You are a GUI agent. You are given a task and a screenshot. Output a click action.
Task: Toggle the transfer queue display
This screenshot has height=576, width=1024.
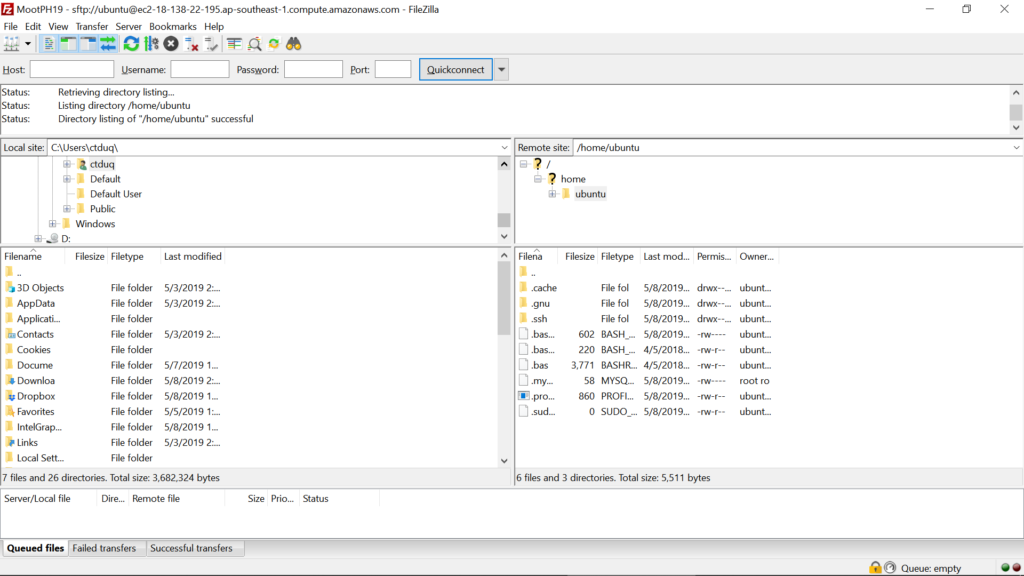[108, 44]
